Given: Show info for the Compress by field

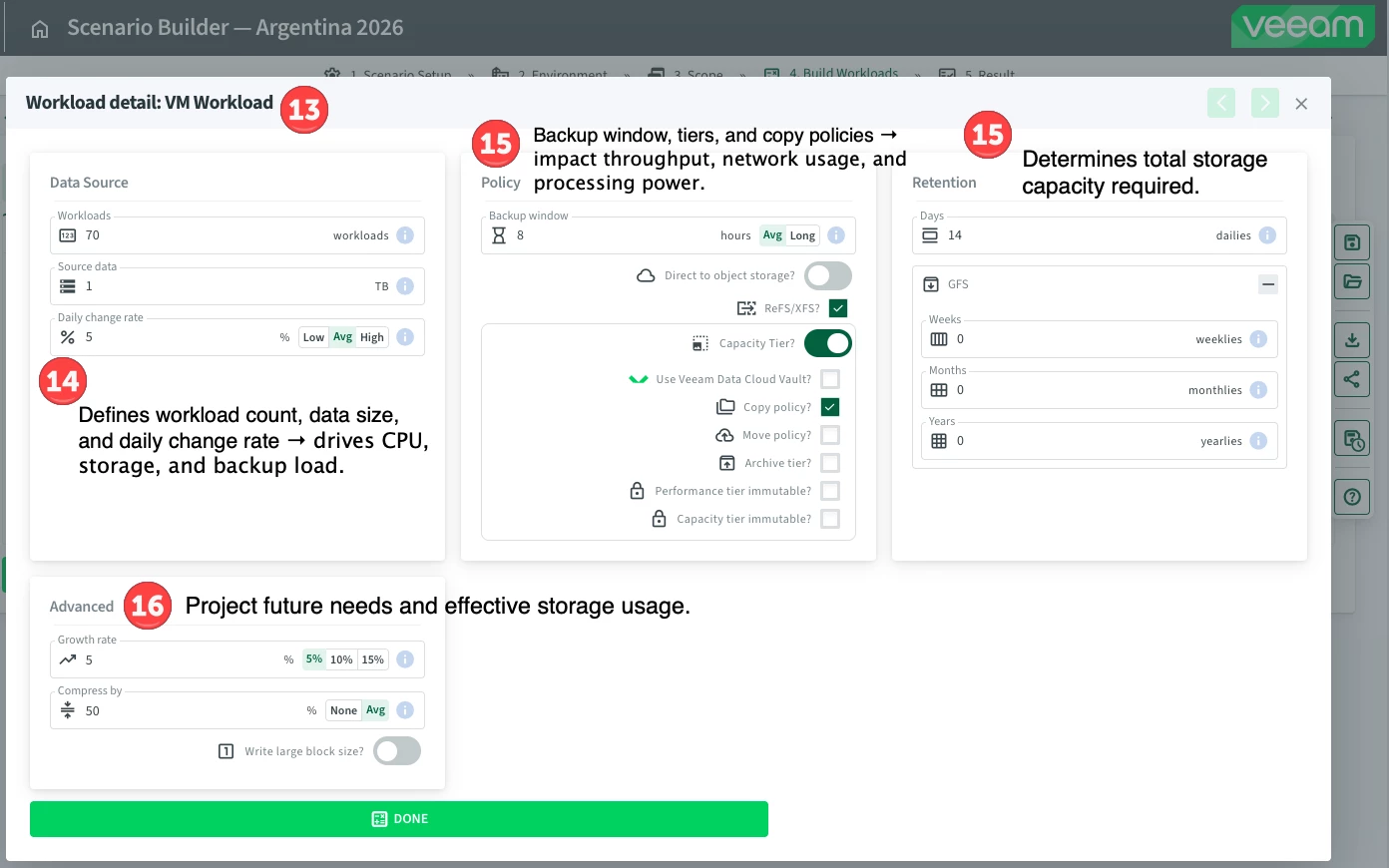Looking at the screenshot, I should pyautogui.click(x=405, y=710).
